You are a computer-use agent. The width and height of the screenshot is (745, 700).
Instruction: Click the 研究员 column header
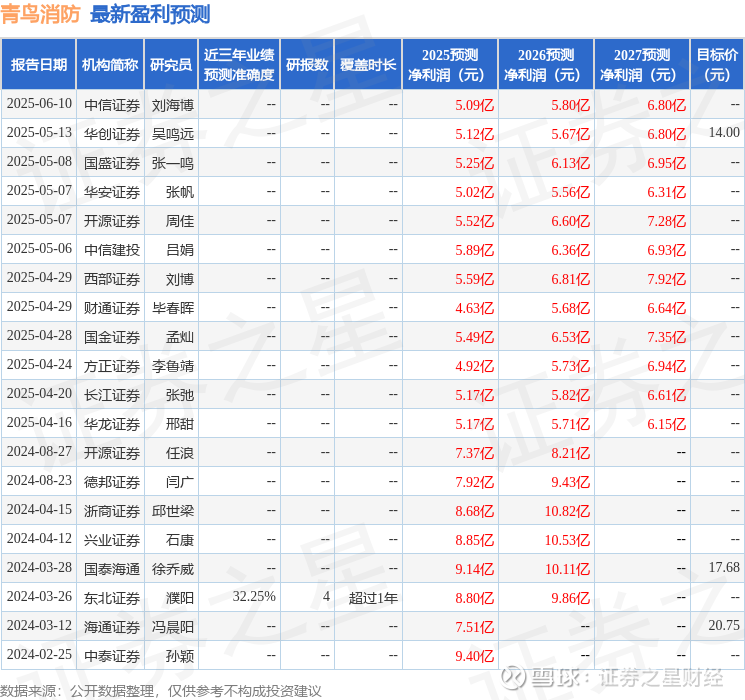pos(171,64)
